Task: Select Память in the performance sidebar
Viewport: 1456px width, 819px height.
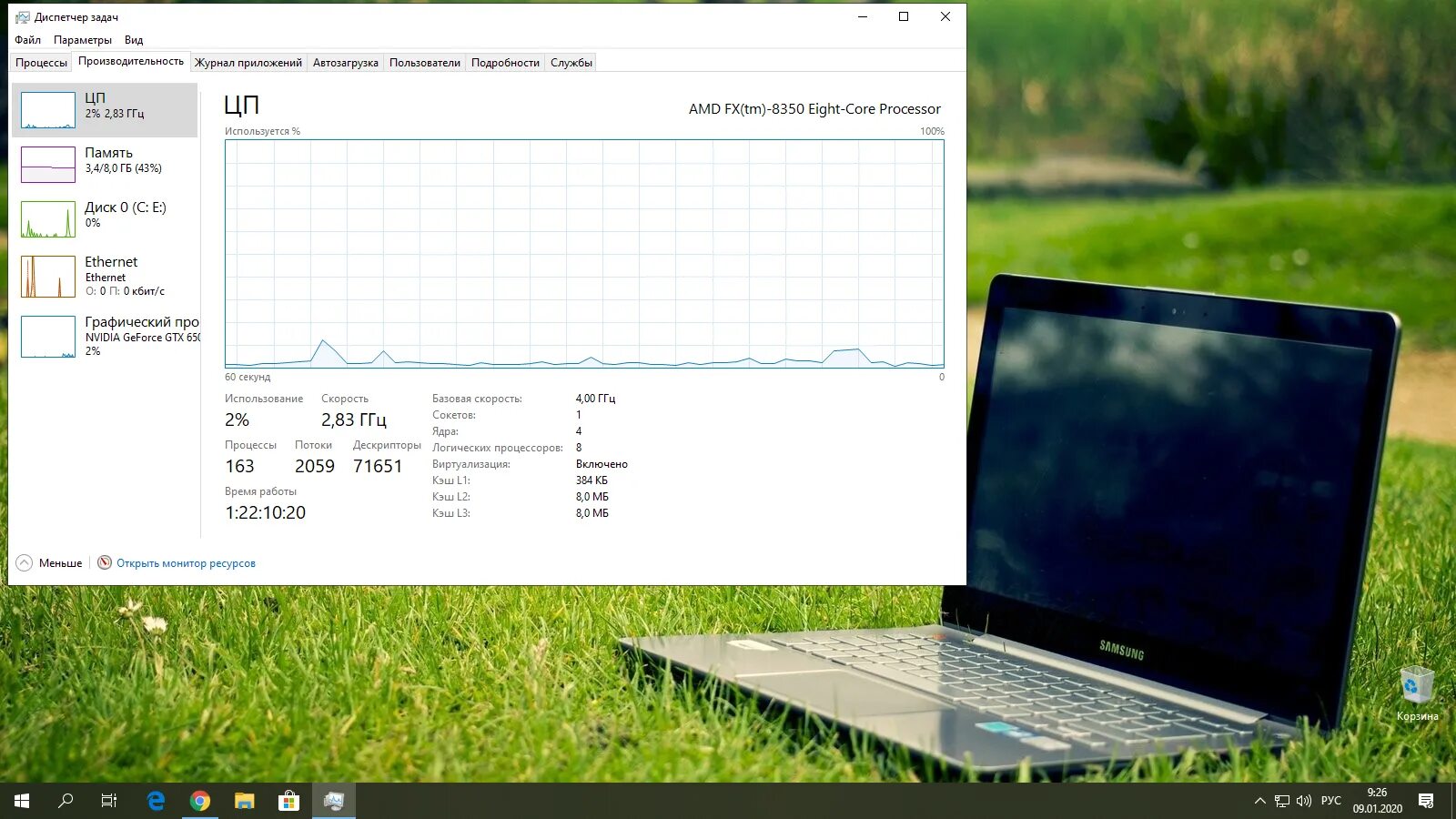Action: point(105,162)
